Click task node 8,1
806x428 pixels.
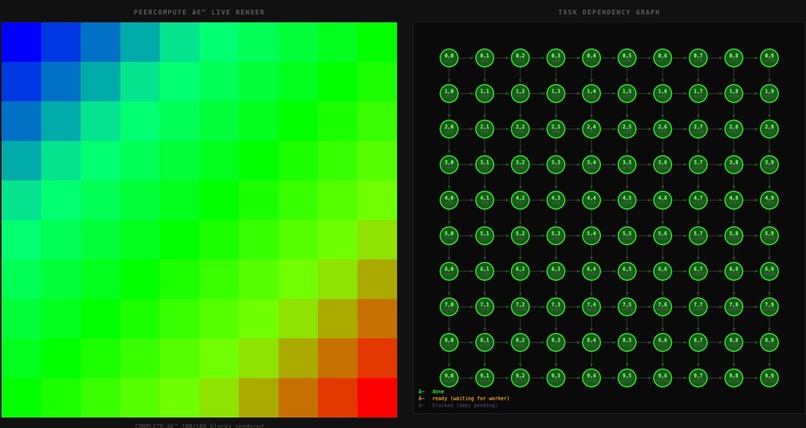click(x=484, y=342)
